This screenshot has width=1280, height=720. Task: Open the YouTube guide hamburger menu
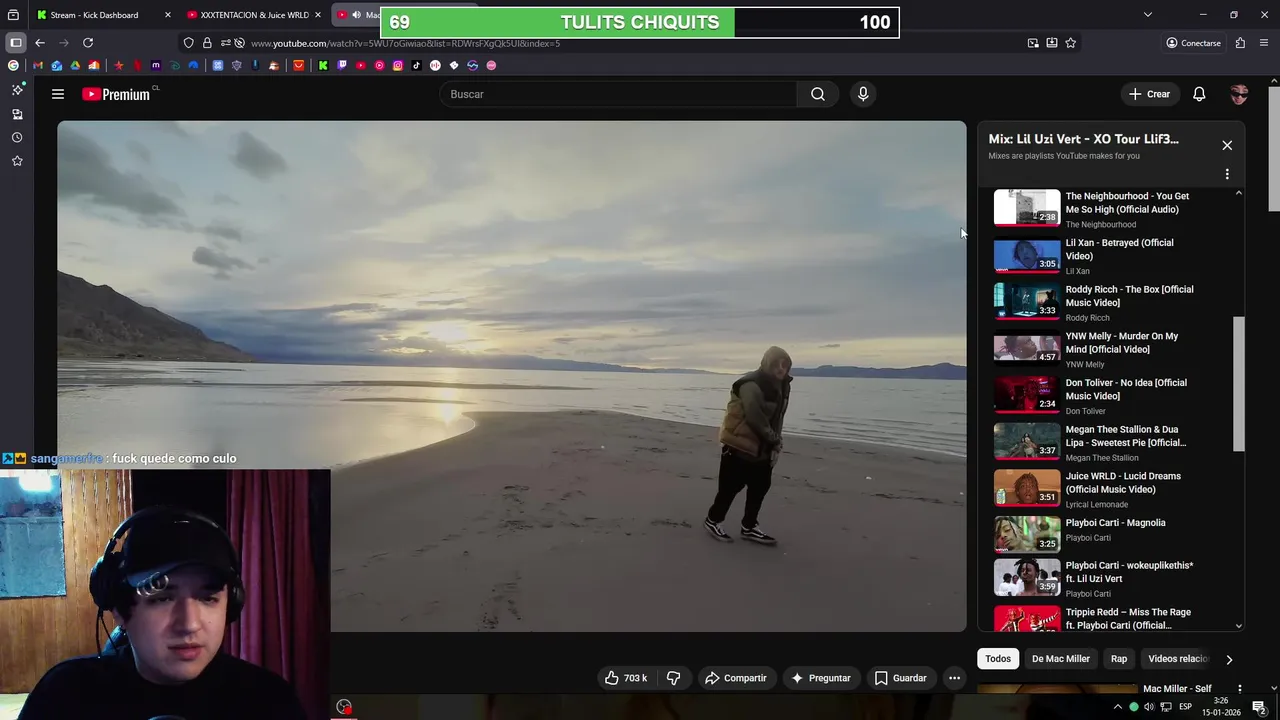click(58, 94)
